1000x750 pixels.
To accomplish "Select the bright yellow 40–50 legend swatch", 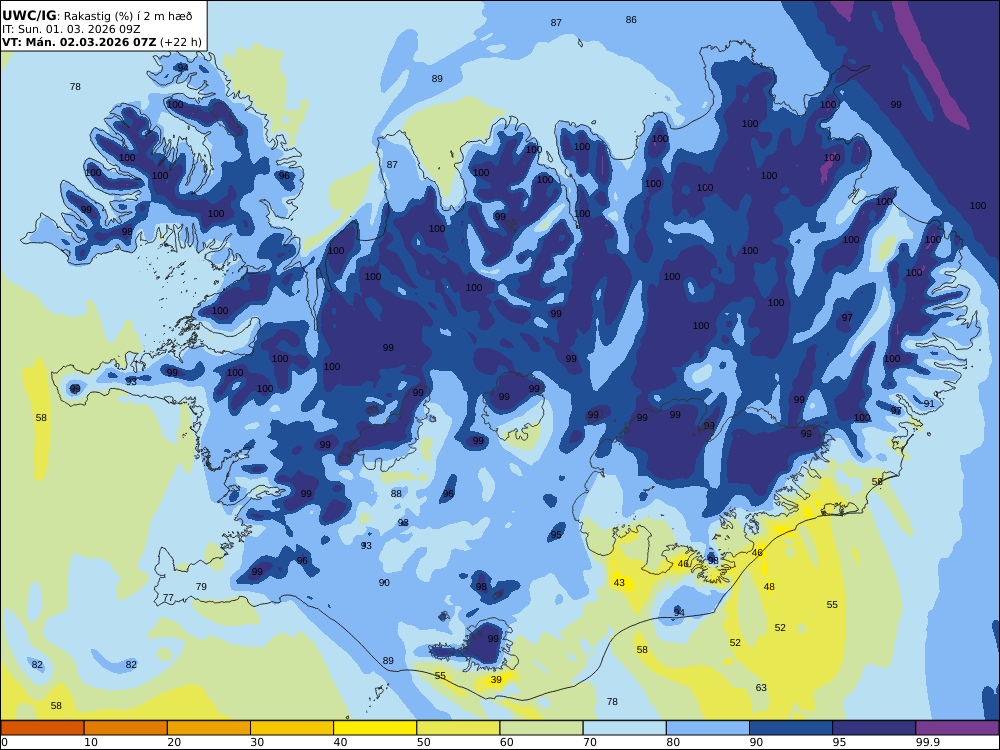I will 375,728.
